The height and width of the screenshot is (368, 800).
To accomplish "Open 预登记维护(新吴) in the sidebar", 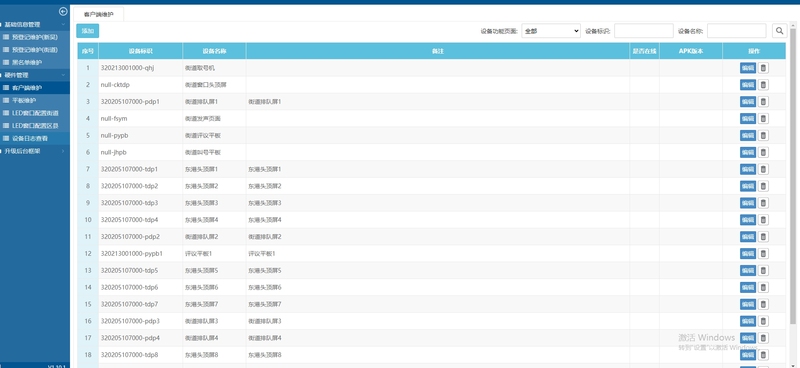I will [35, 37].
